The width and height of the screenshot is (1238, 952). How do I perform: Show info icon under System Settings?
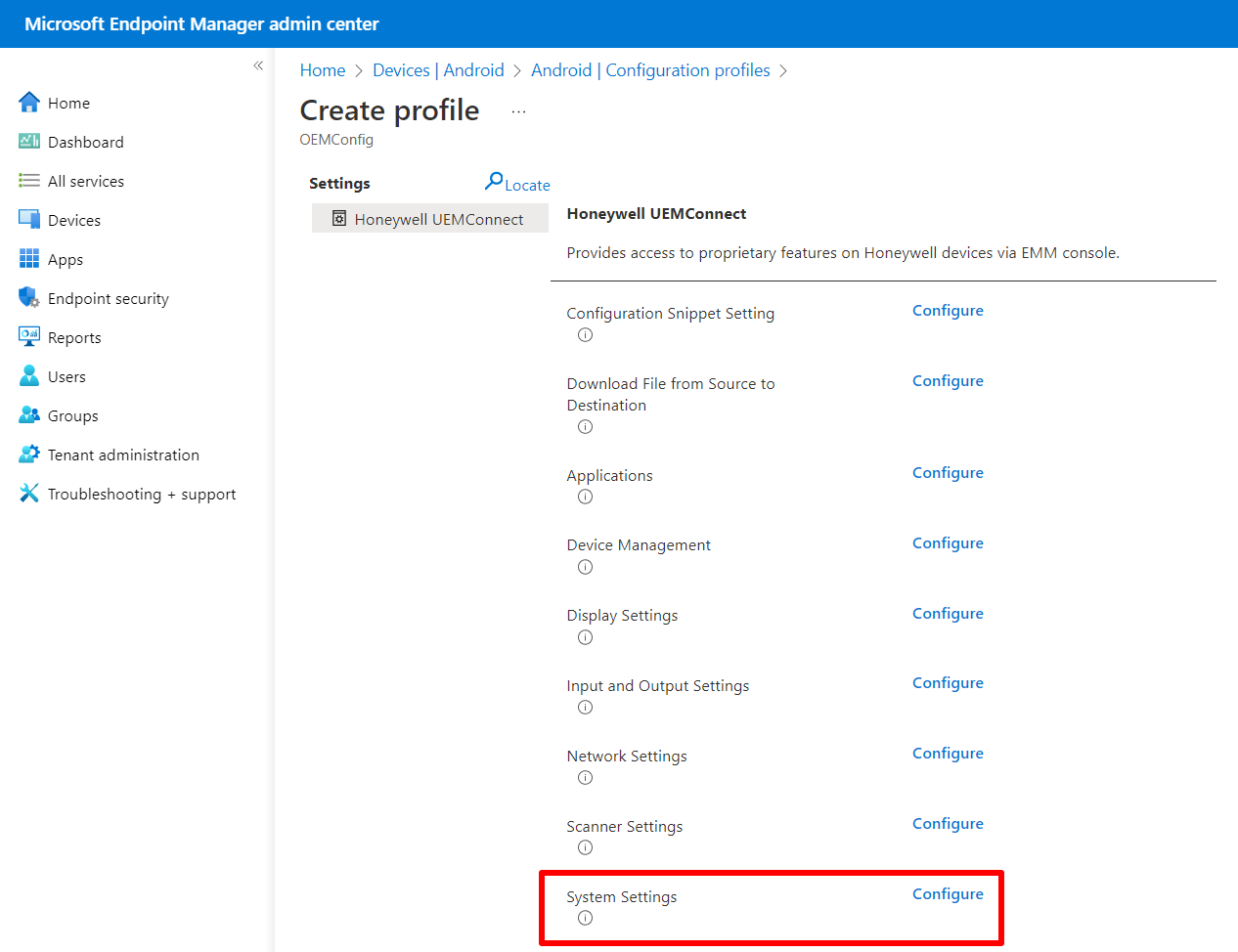[585, 918]
